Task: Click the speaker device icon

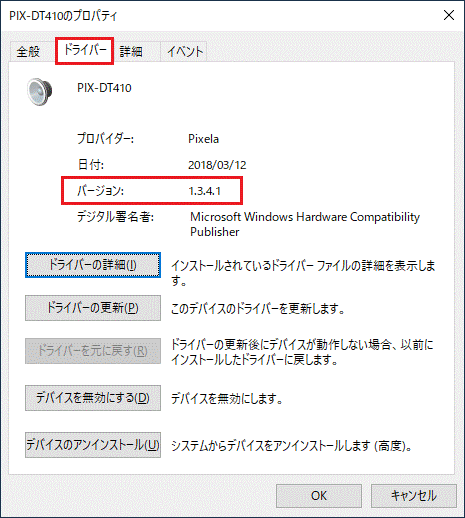Action: point(40,92)
